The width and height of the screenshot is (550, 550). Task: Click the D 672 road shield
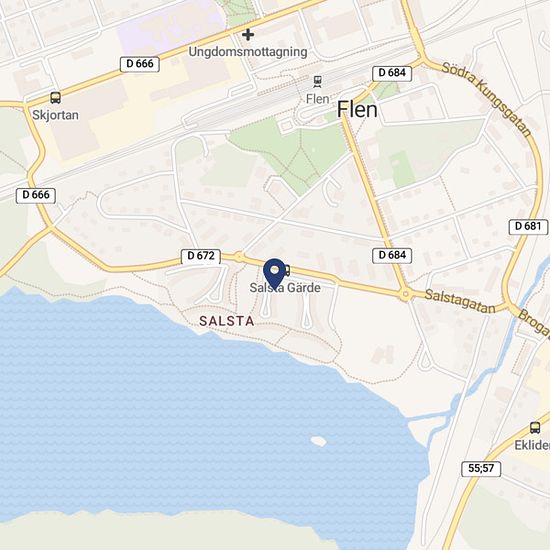[x=201, y=256]
